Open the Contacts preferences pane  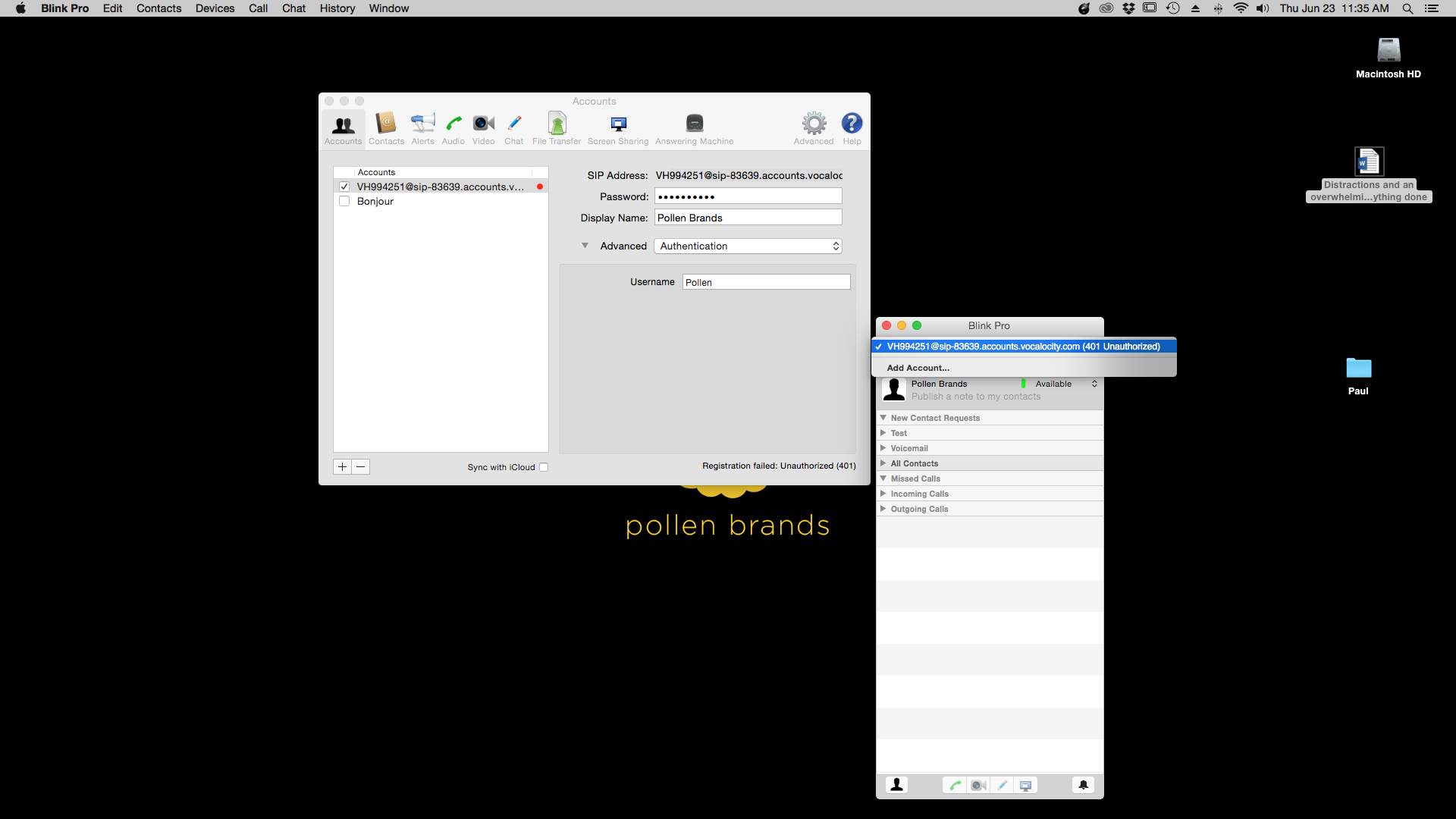pyautogui.click(x=386, y=128)
